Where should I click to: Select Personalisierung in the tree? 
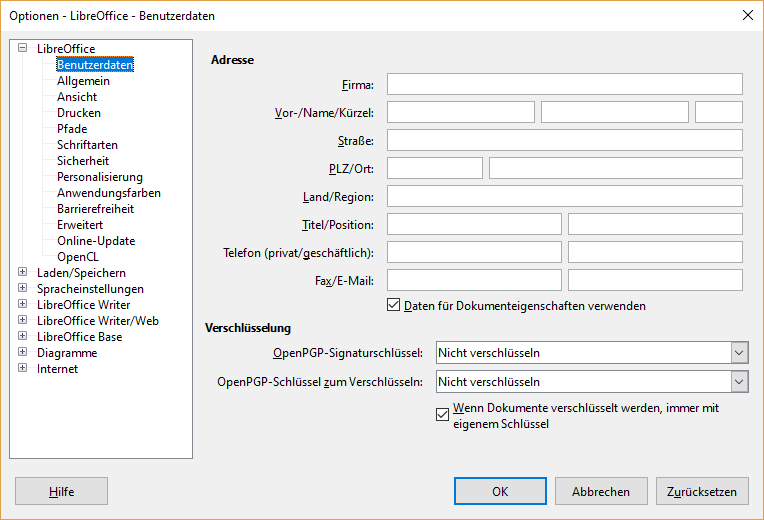pyautogui.click(x=100, y=177)
